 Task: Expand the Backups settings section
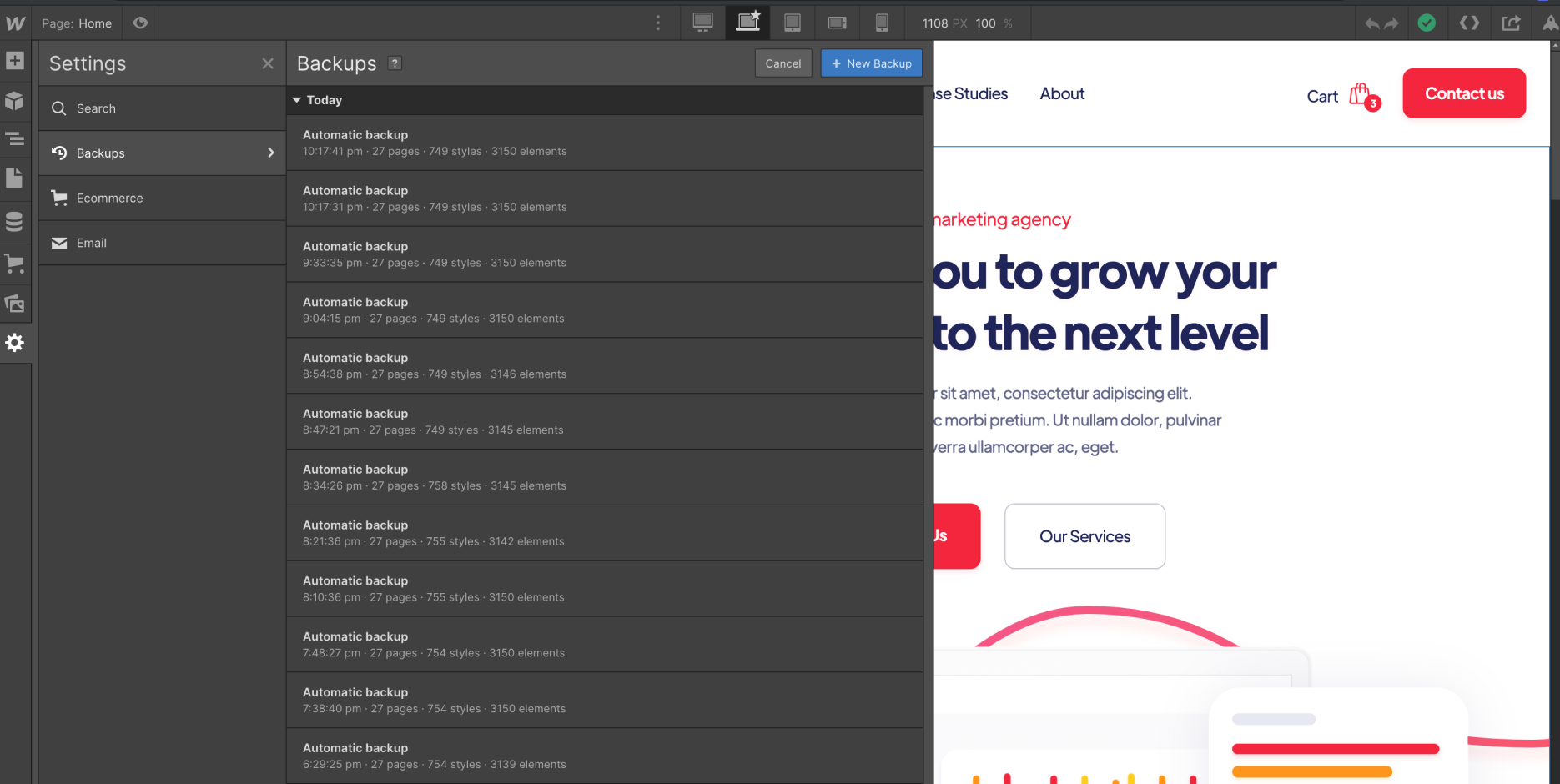[x=162, y=153]
